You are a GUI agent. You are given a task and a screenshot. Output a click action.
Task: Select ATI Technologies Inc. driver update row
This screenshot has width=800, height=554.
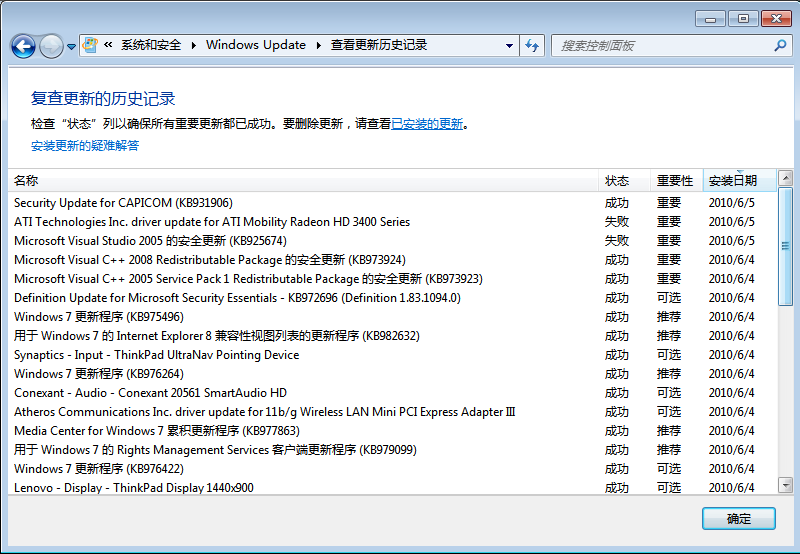pos(393,222)
